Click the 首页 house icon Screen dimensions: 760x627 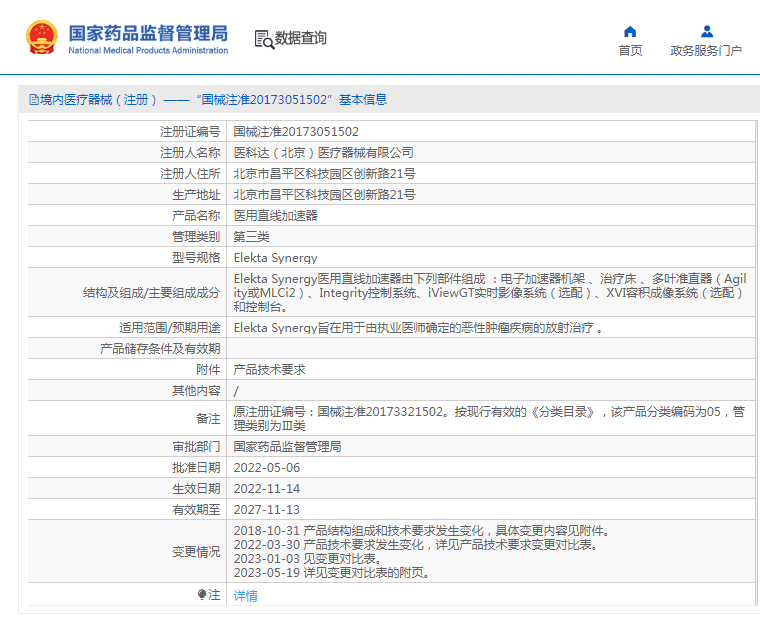click(x=630, y=31)
